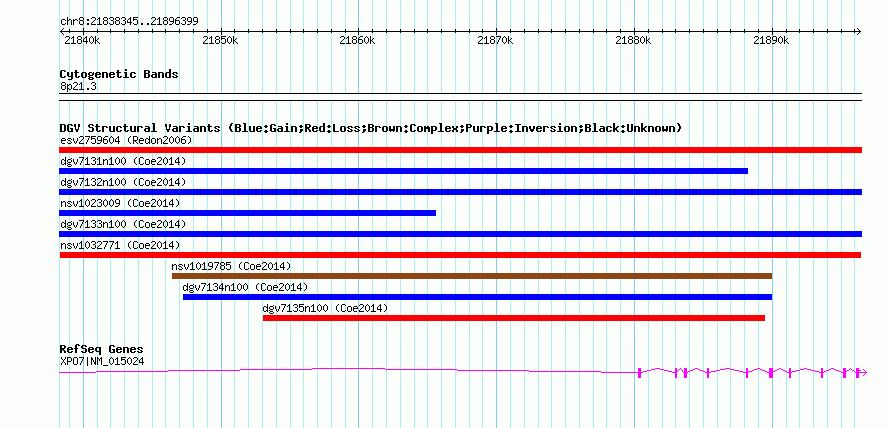Viewport: 890px width, 428px height.
Task: Click the red esv2759604 variant bar
Action: coord(460,150)
